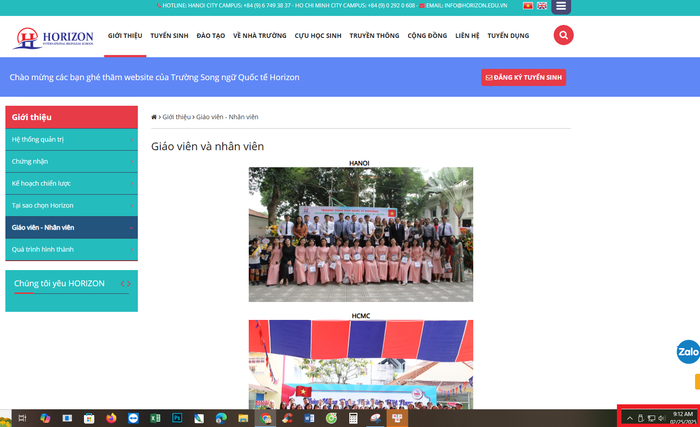Go to next Chúng tôi yêu HORIZON slide
Screen dimensions: 700x427
[x=129, y=284]
